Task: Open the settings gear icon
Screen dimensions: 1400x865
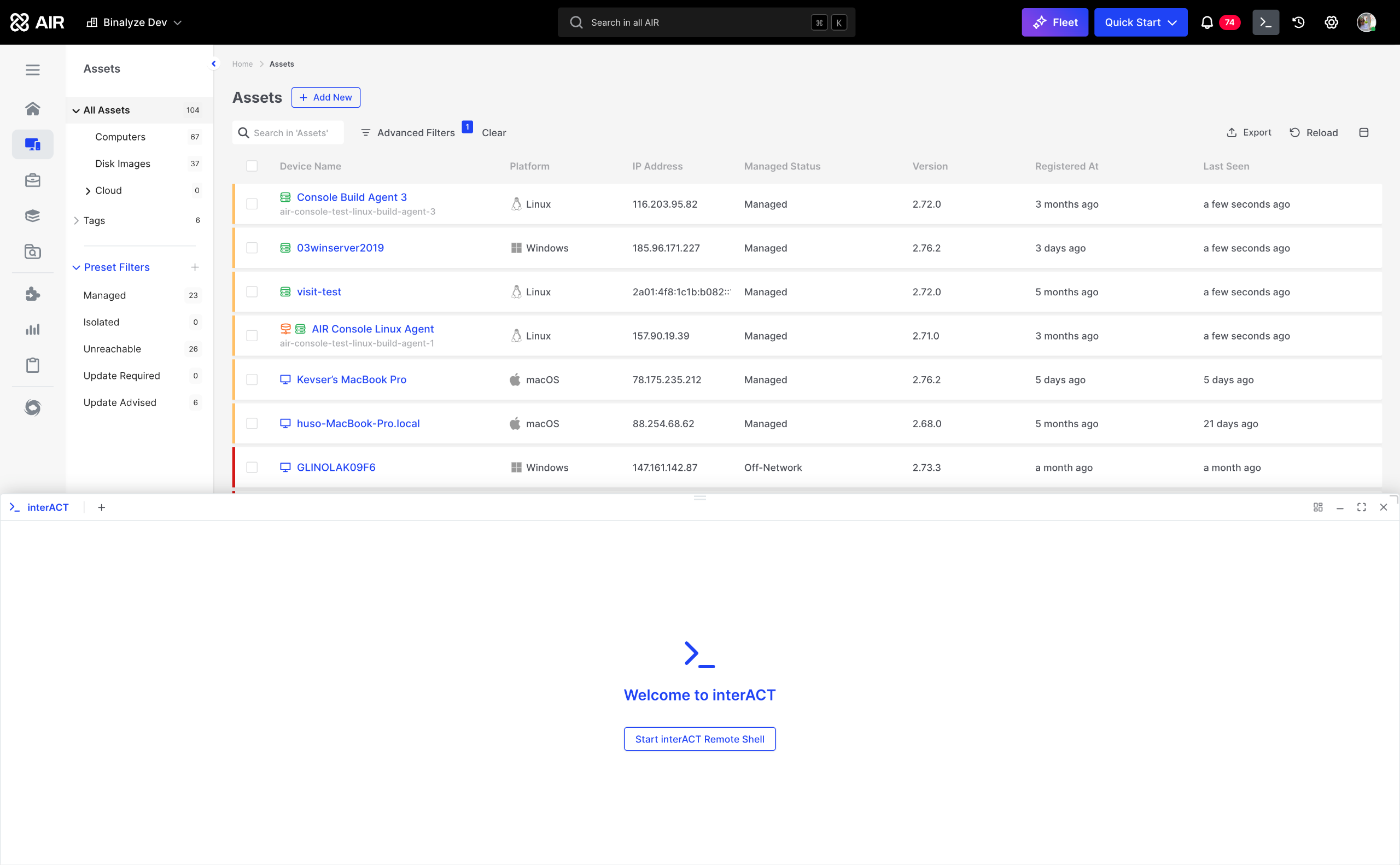Action: click(x=1331, y=22)
